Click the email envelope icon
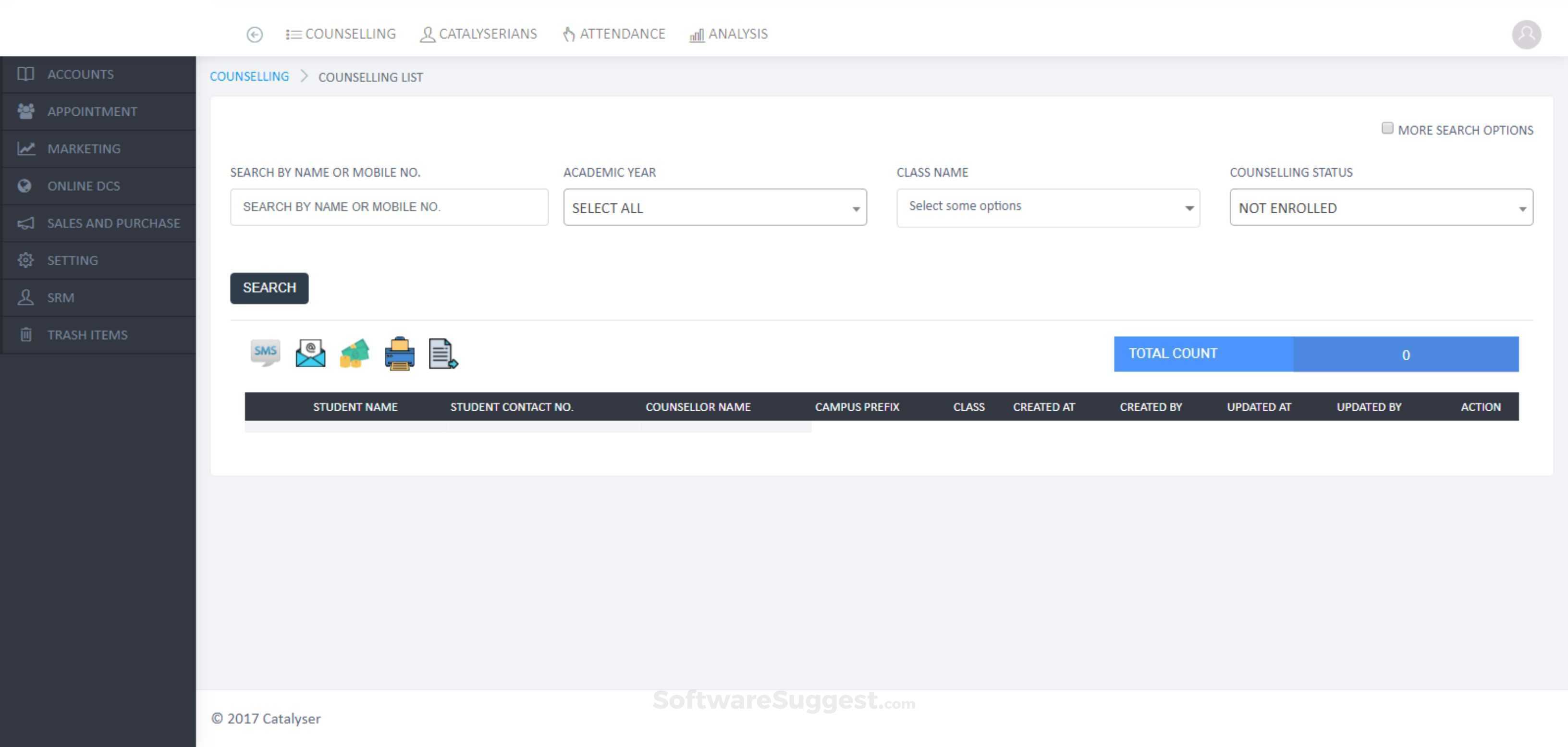1568x747 pixels. pyautogui.click(x=310, y=353)
